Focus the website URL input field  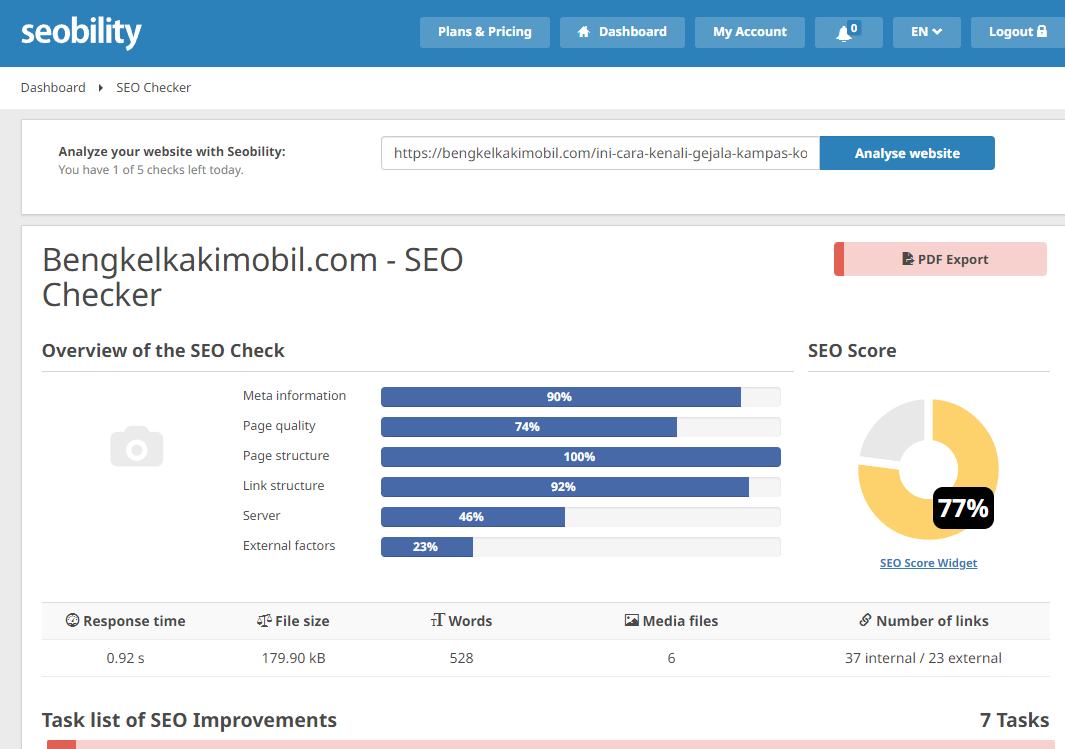click(x=600, y=153)
